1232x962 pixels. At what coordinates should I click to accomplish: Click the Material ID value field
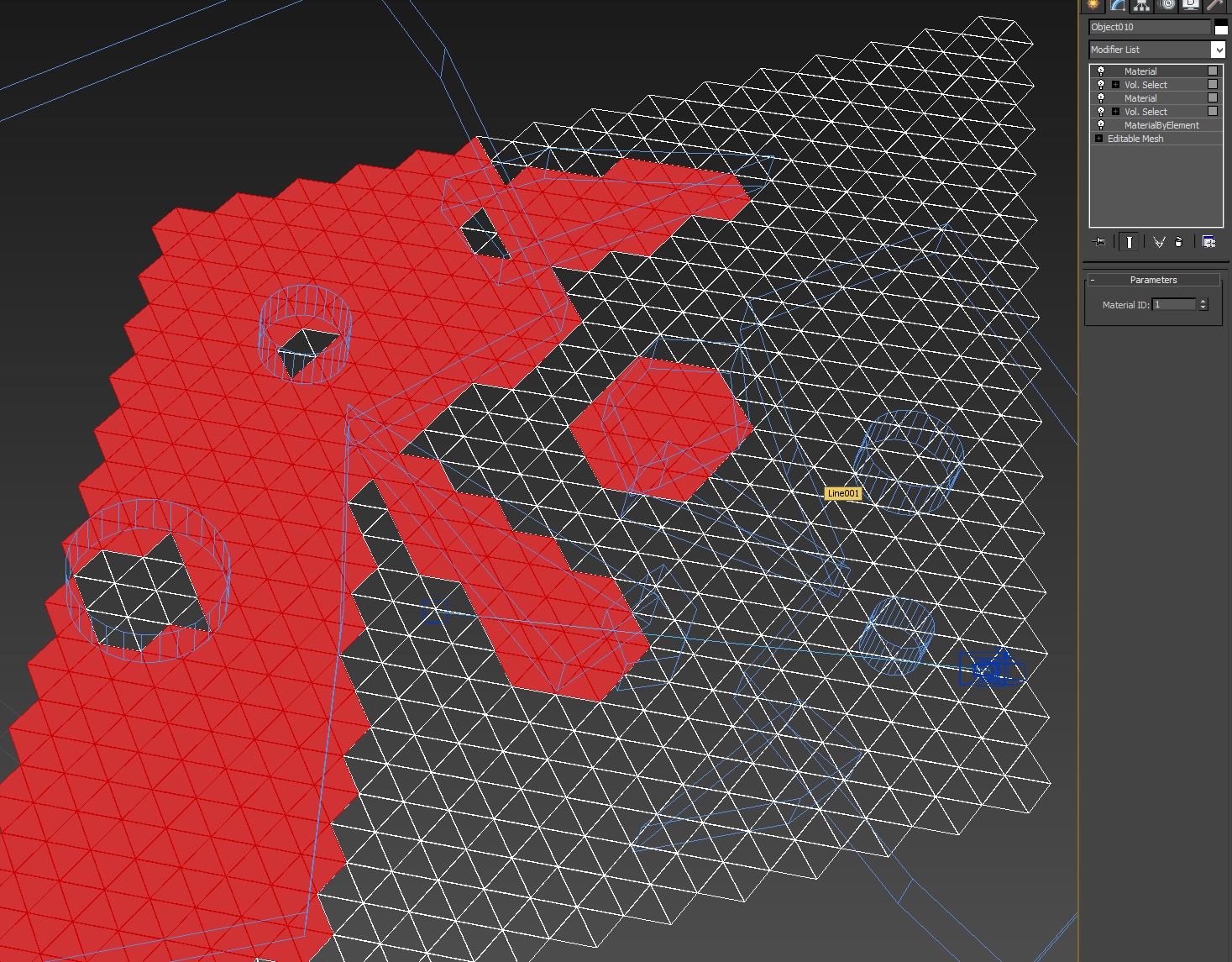pos(1174,305)
